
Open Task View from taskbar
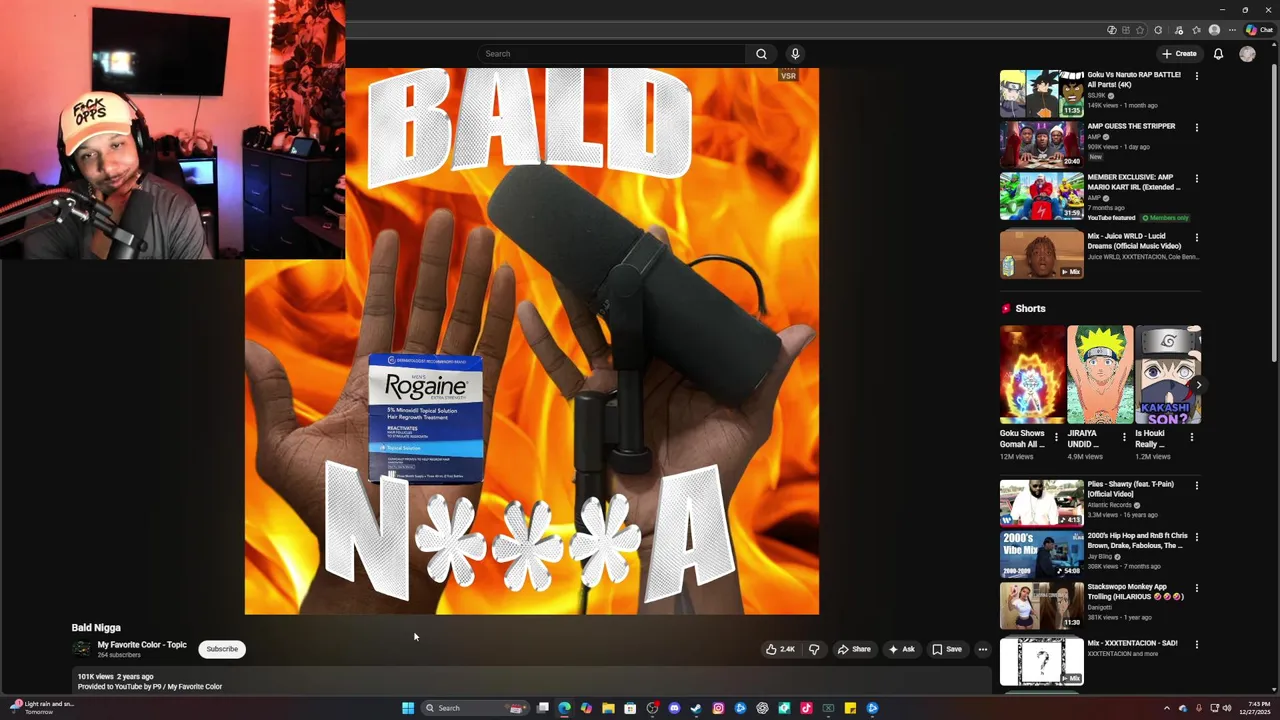point(542,708)
